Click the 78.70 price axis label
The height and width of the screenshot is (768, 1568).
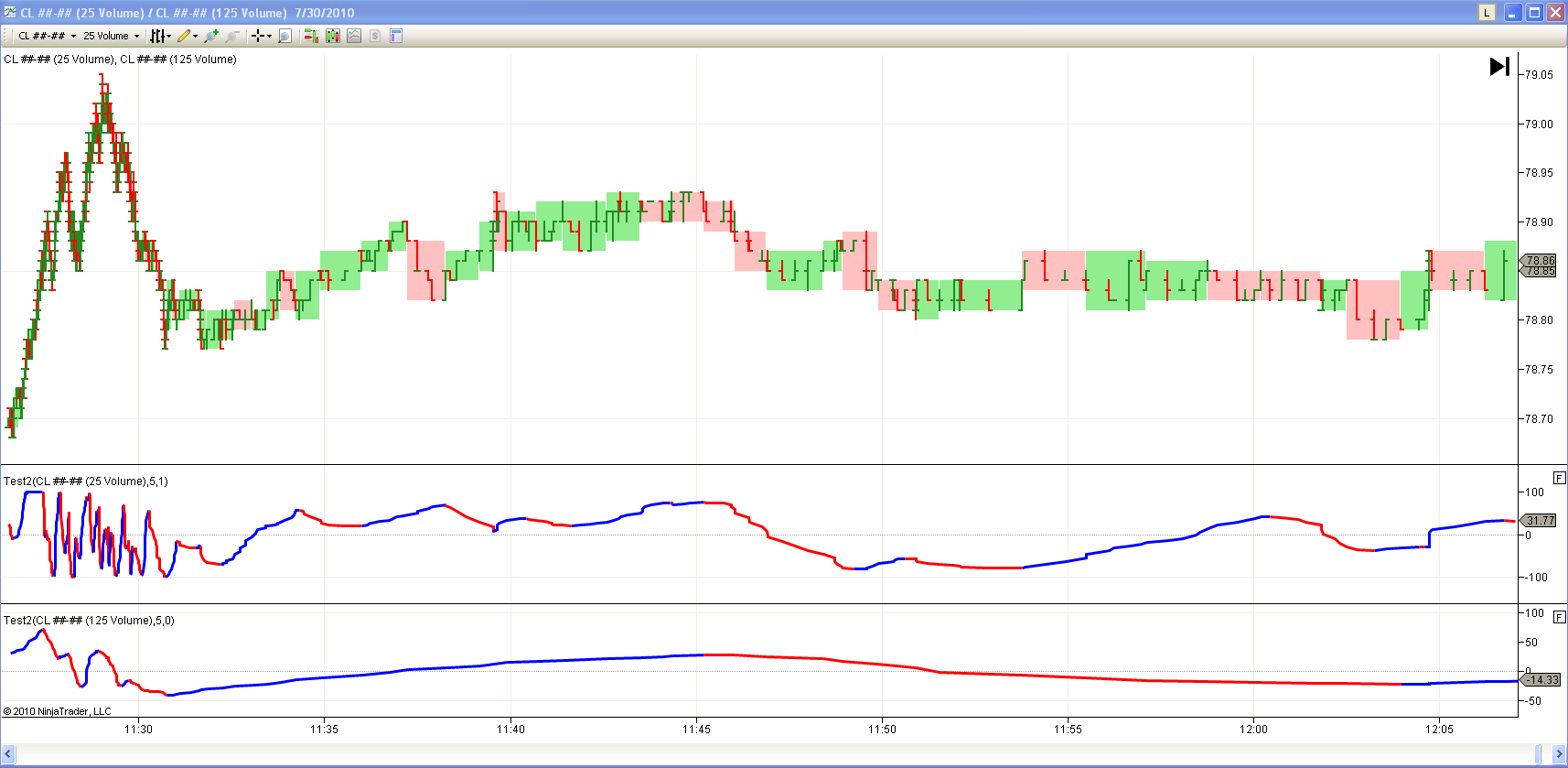click(1540, 419)
